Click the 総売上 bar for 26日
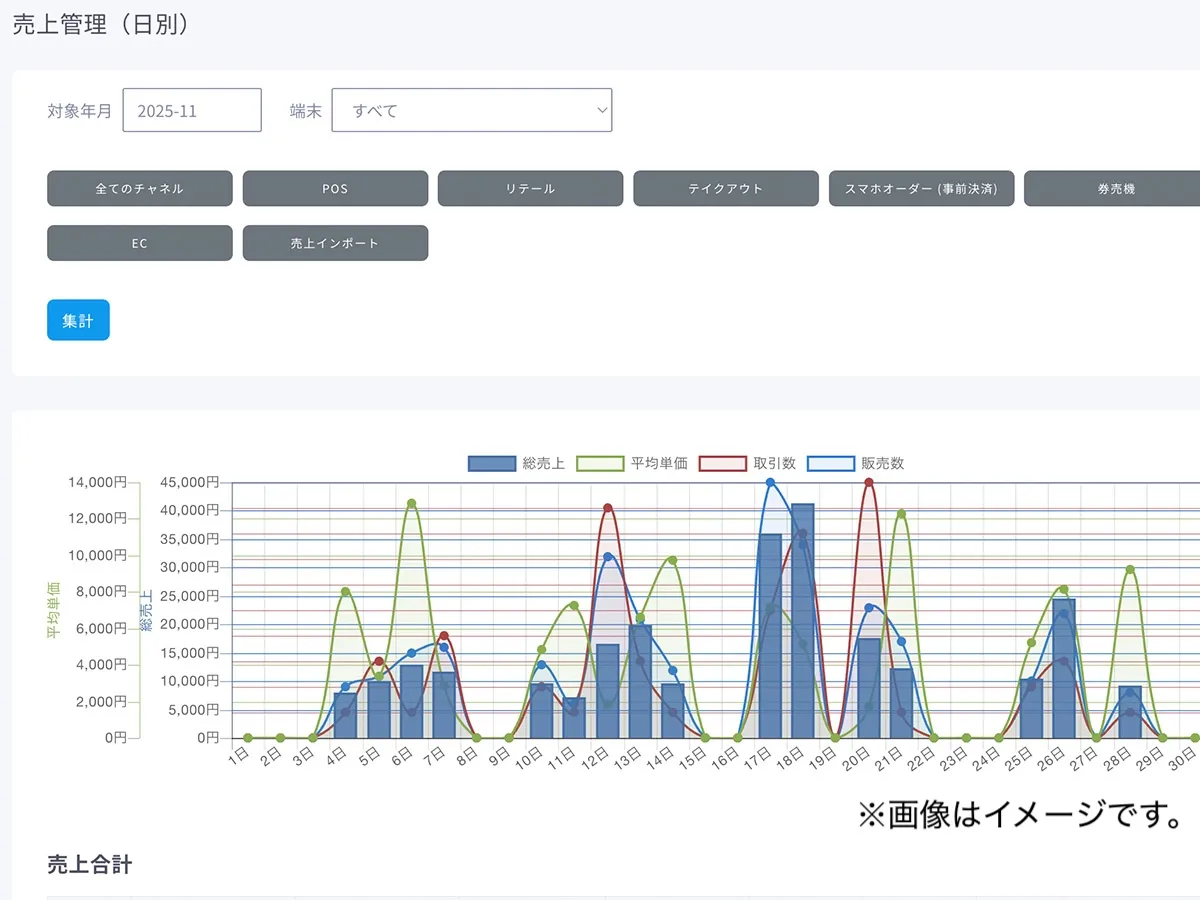The width and height of the screenshot is (1200, 900). point(1064,668)
